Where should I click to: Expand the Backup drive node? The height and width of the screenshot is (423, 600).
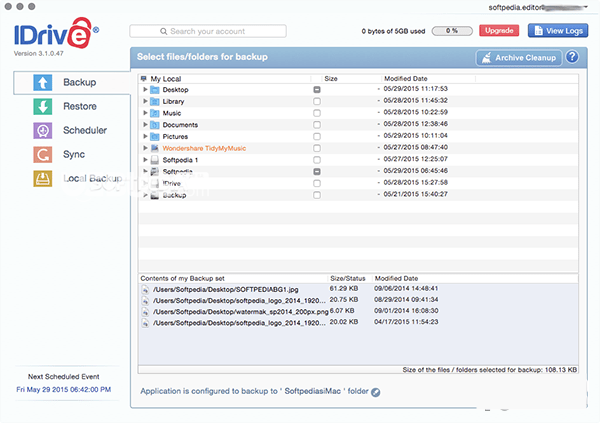point(145,195)
